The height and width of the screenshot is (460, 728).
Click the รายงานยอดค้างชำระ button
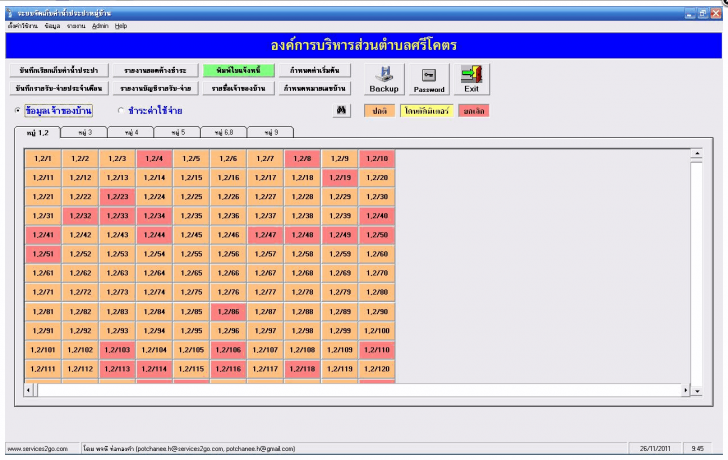pos(156,70)
